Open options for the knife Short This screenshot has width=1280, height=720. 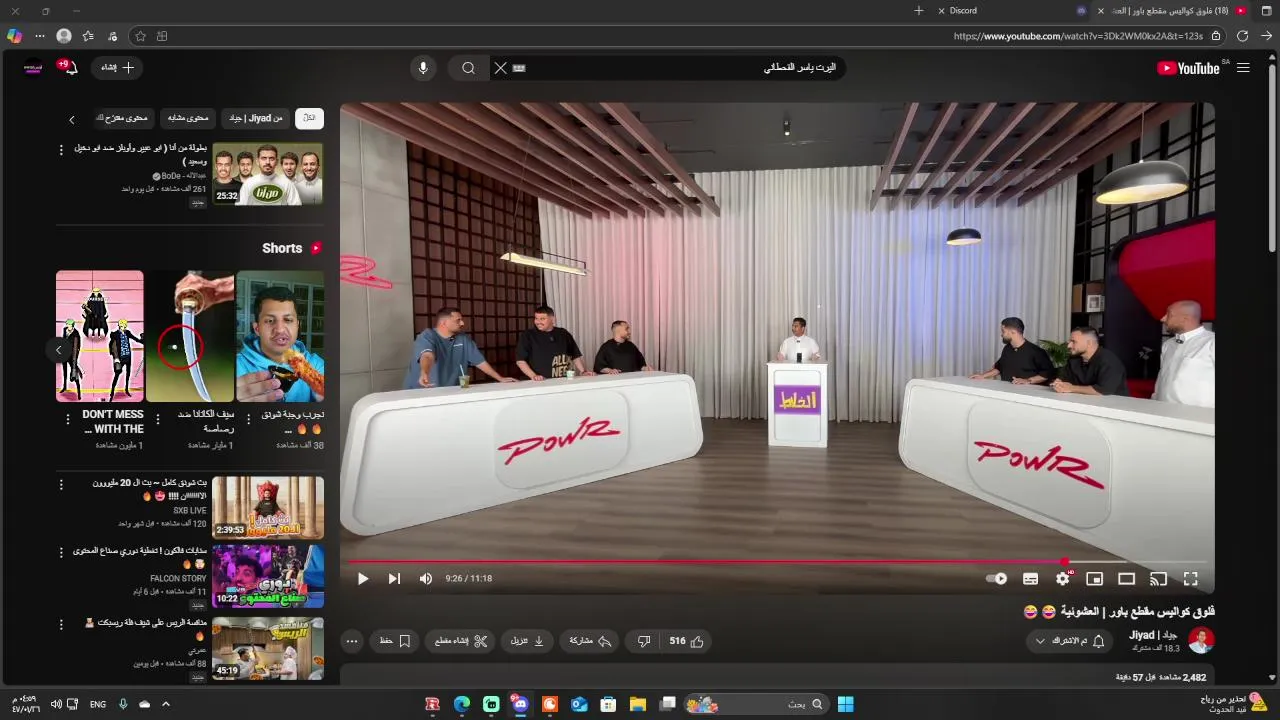[158, 419]
